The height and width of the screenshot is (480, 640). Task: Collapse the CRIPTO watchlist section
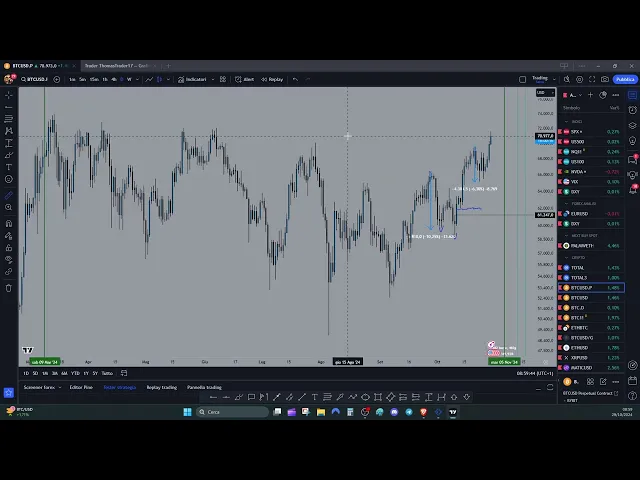pyautogui.click(x=567, y=258)
